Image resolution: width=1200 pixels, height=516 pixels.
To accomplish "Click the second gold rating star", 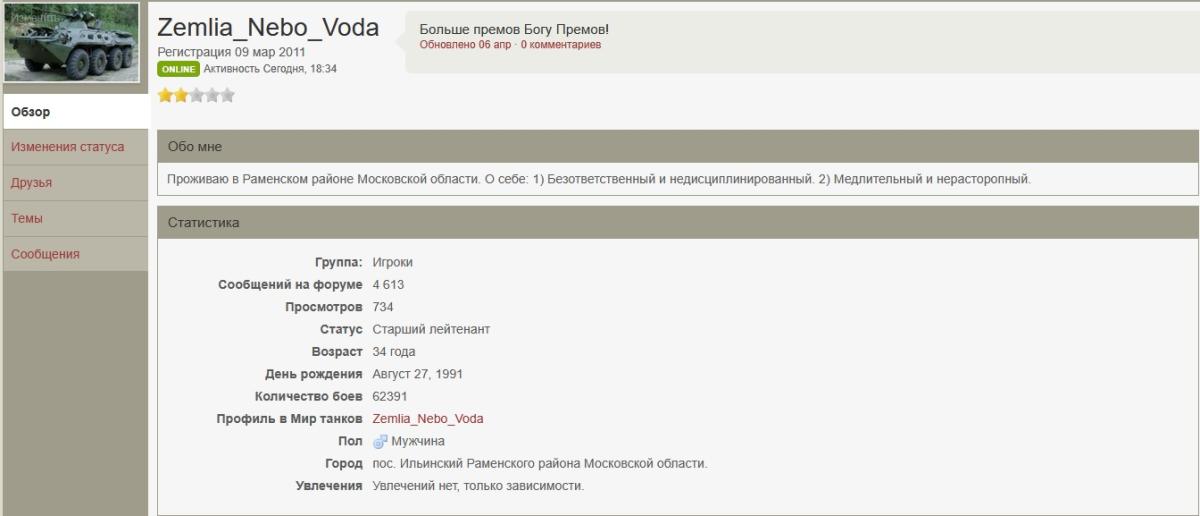I will (x=180, y=96).
